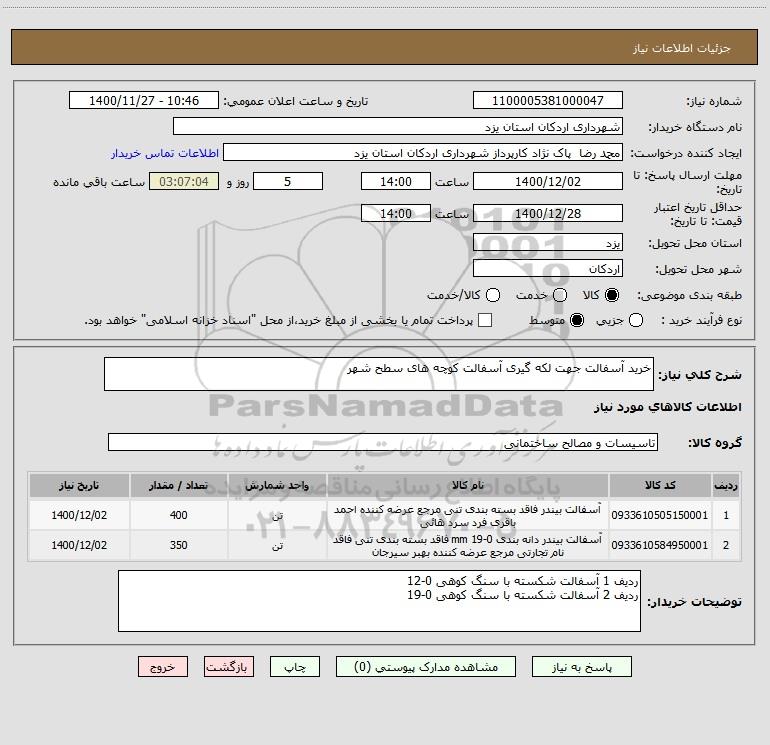Choose the جزیی purchase type radio
770x745 pixels.
[x=635, y=320]
